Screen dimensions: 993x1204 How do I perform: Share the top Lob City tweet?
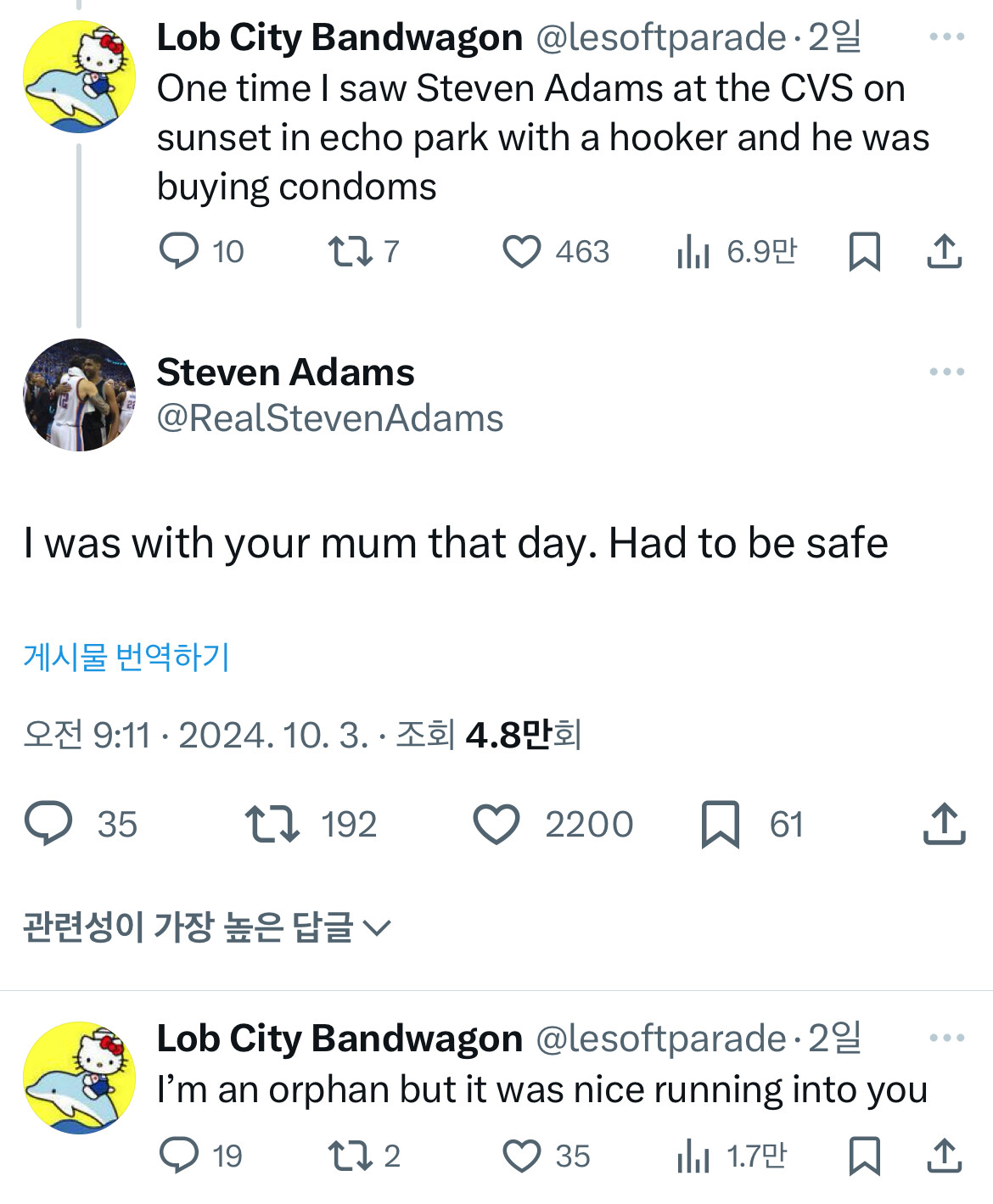pos(944,252)
